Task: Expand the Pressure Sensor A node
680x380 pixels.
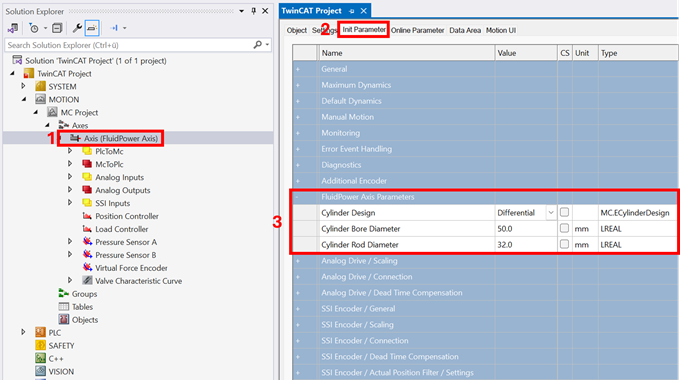Action: [x=70, y=242]
